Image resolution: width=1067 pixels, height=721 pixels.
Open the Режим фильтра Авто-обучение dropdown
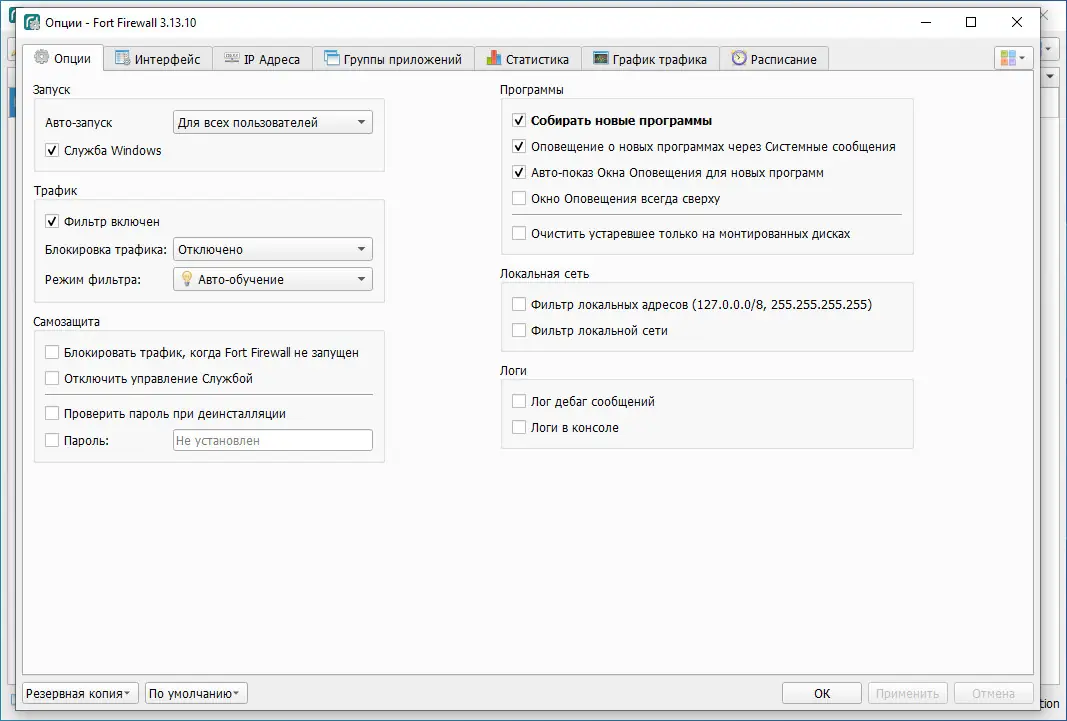tap(272, 280)
